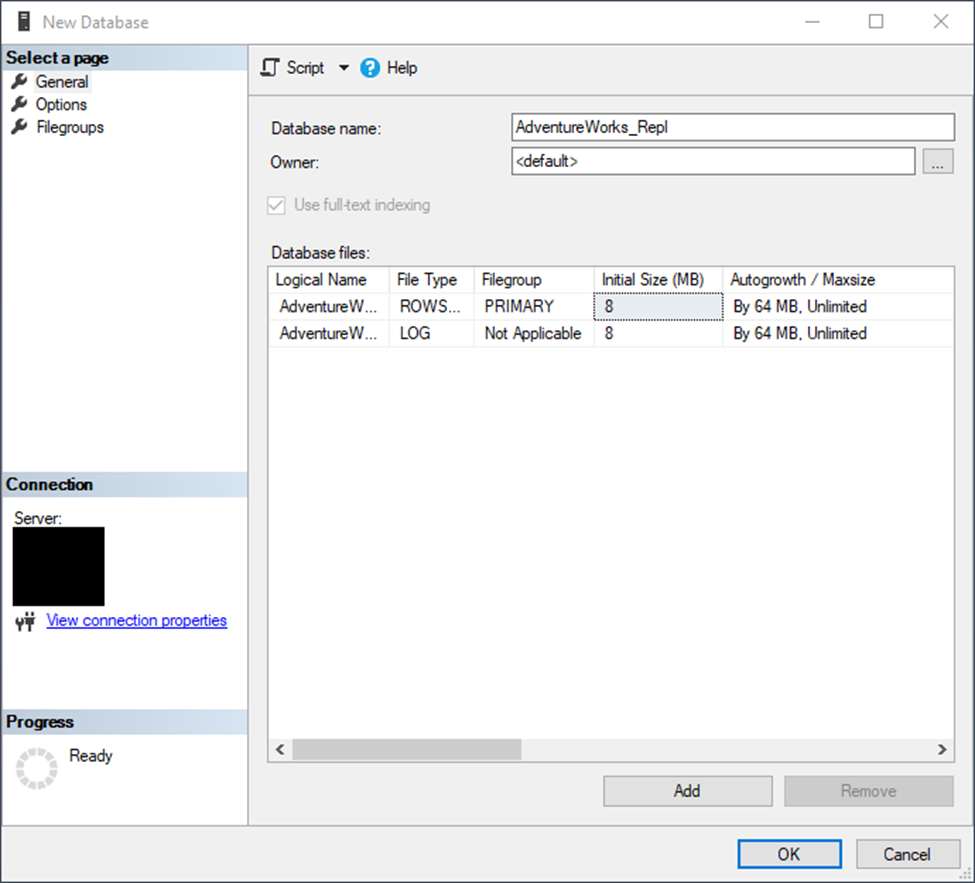Click the progress spinner indicator

click(x=37, y=769)
